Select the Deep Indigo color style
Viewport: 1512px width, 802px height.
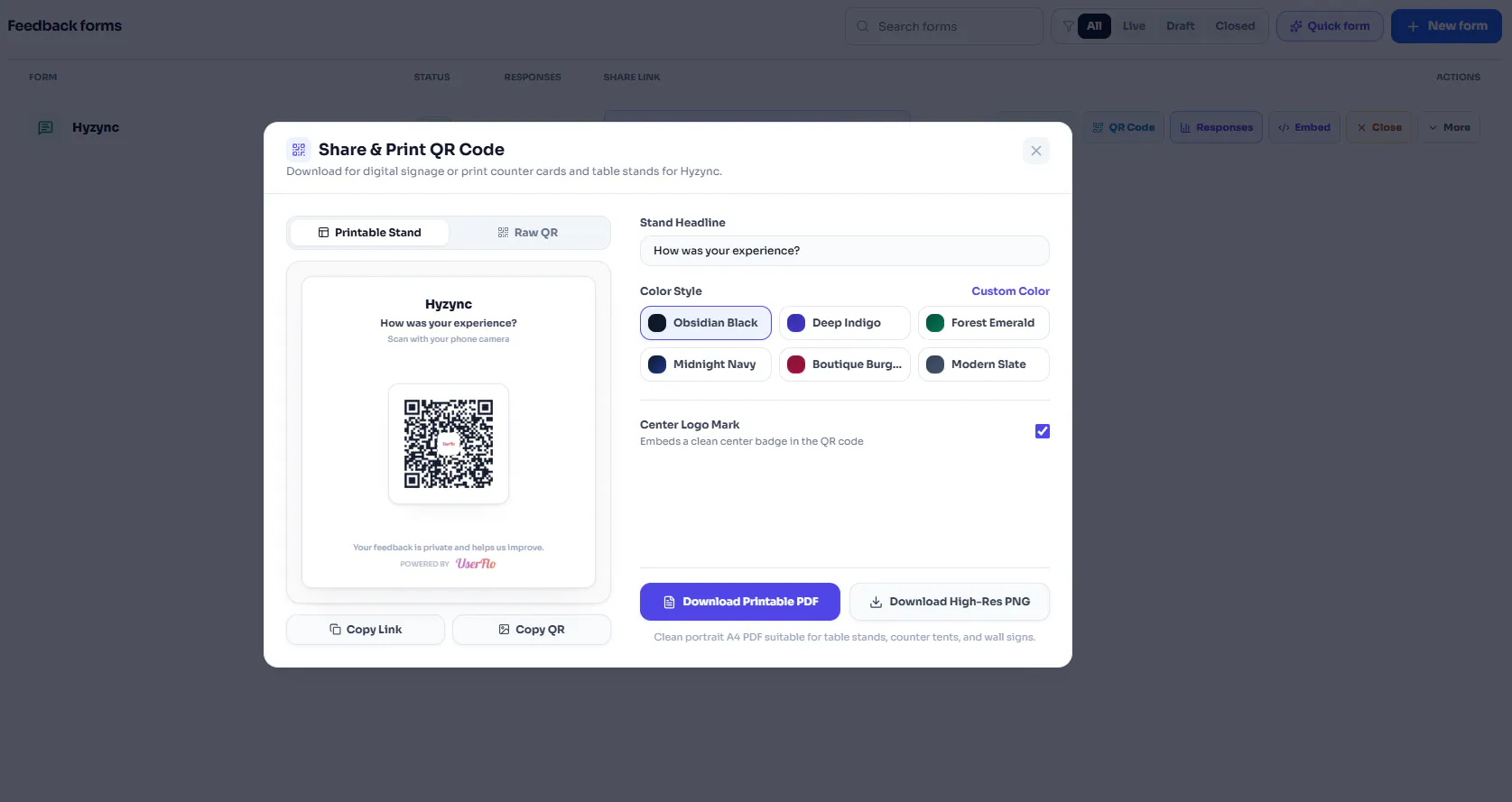(x=845, y=323)
